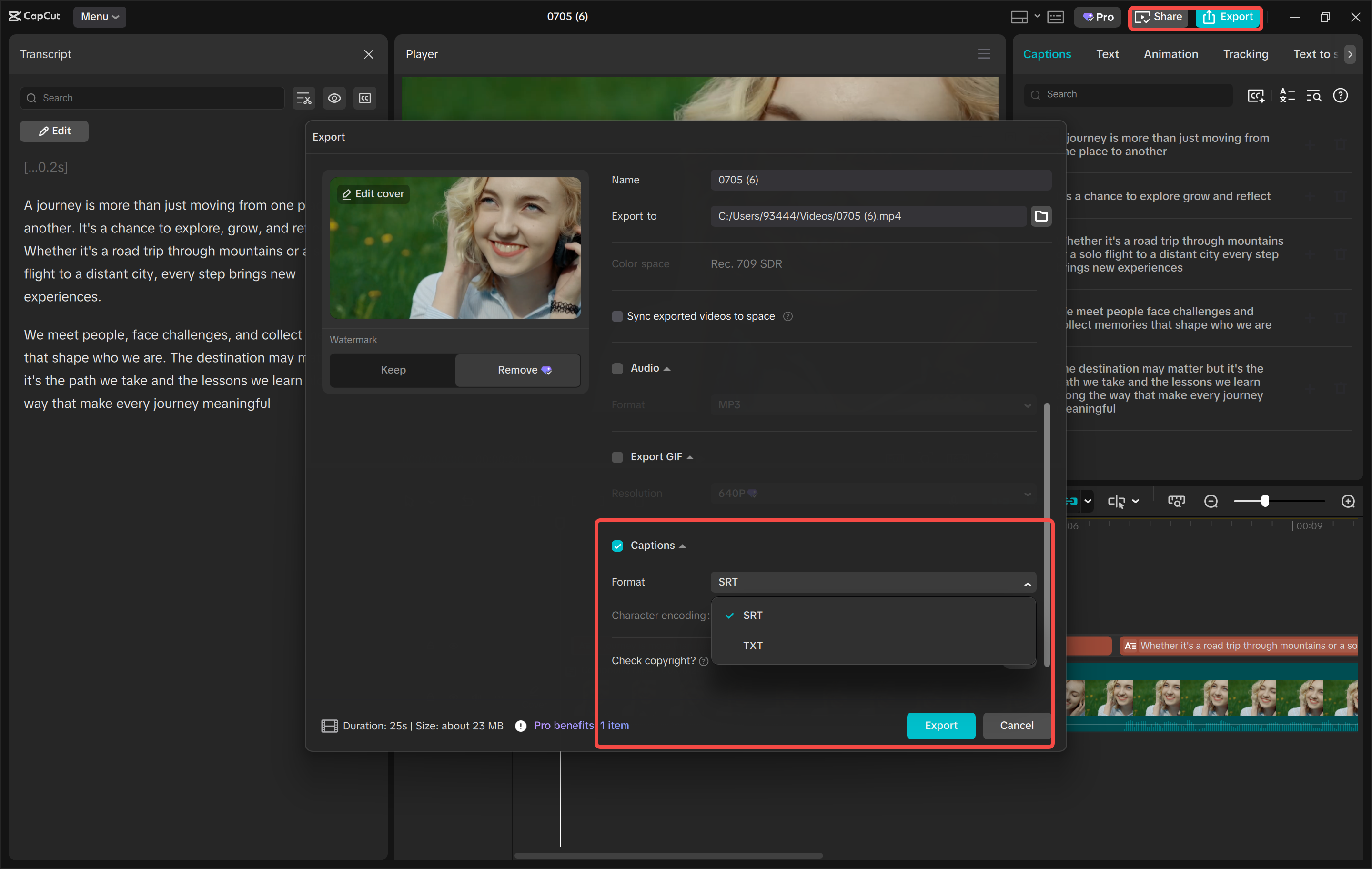The height and width of the screenshot is (869, 1372).
Task: Toggle transcript preview eye icon
Action: (334, 98)
